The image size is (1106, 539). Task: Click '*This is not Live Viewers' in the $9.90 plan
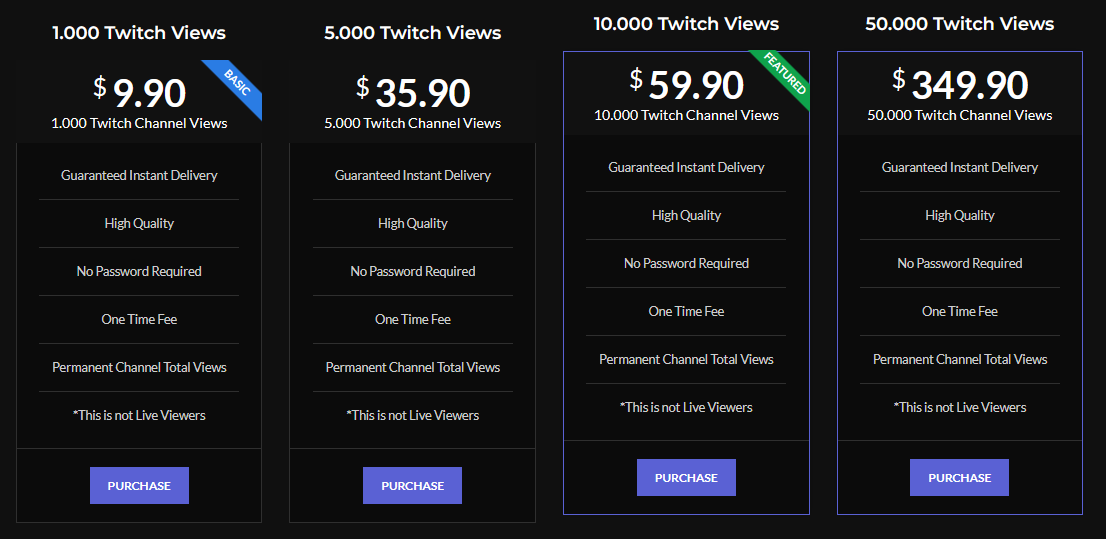coord(139,415)
